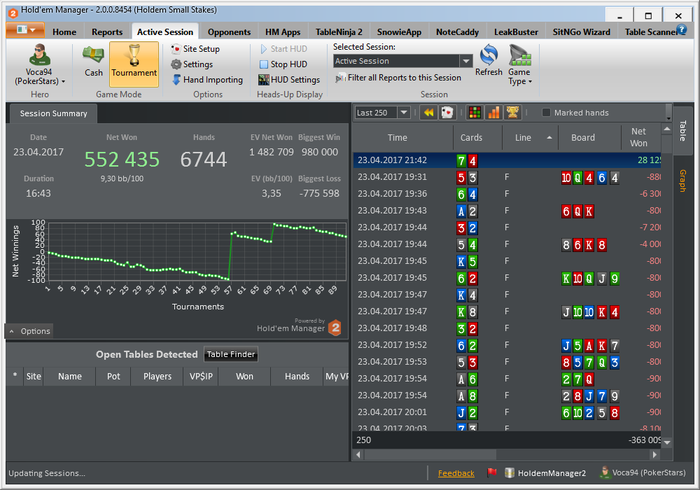Screen dimensions: 700x490
Task: Sort open tables by Name column
Action: click(70, 376)
